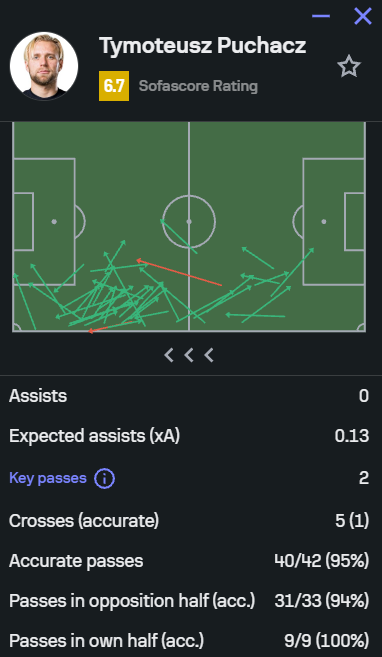Click the Sofascore Rating label
Image resolution: width=382 pixels, height=657 pixels.
198,86
